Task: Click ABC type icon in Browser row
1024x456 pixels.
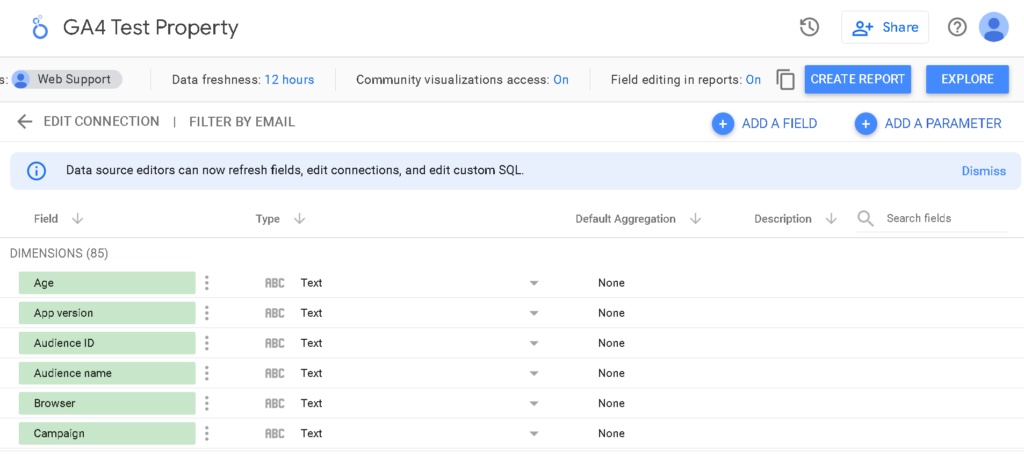Action: [x=275, y=403]
